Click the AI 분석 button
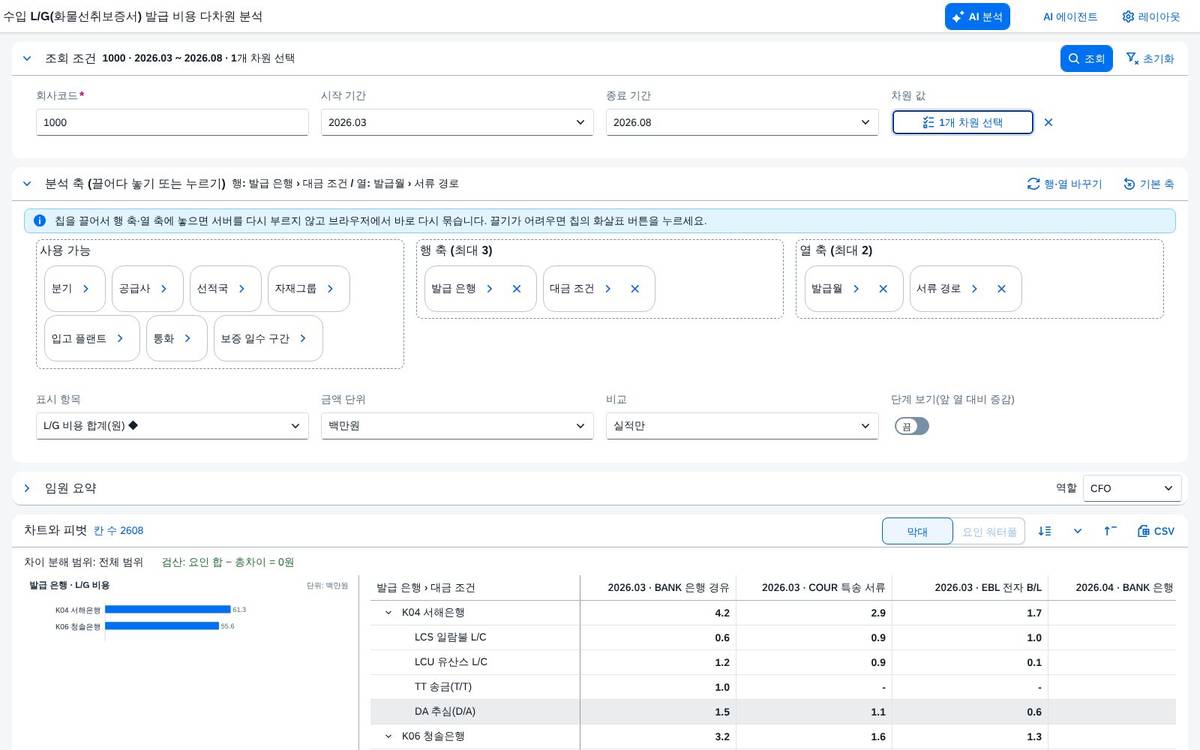Image resolution: width=1200 pixels, height=750 pixels. (x=977, y=17)
